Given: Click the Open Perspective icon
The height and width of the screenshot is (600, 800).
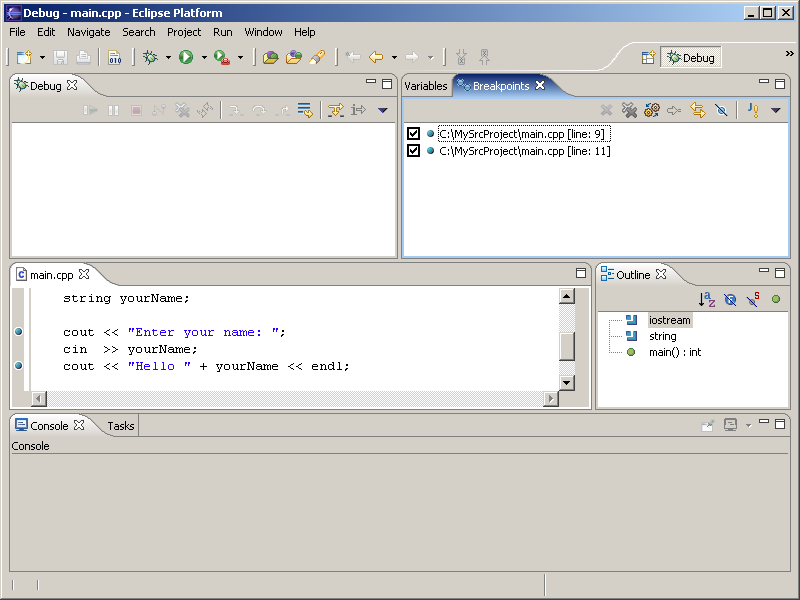Looking at the screenshot, I should 648,58.
